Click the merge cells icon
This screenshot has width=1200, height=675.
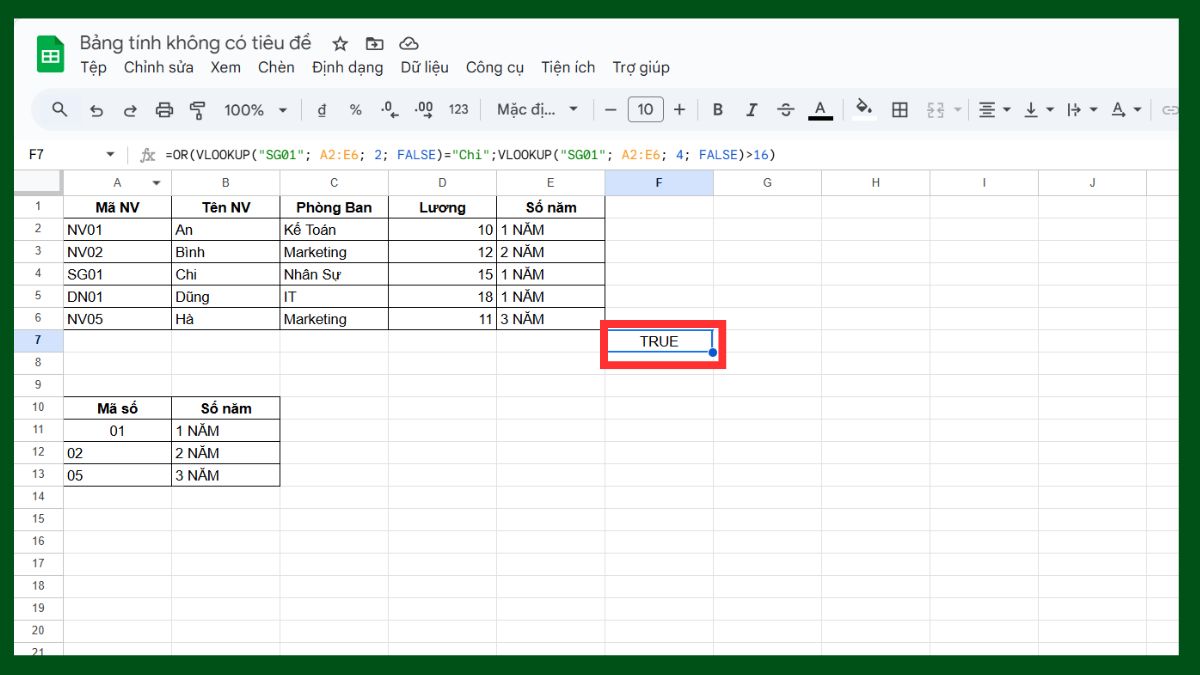pyautogui.click(x=934, y=109)
